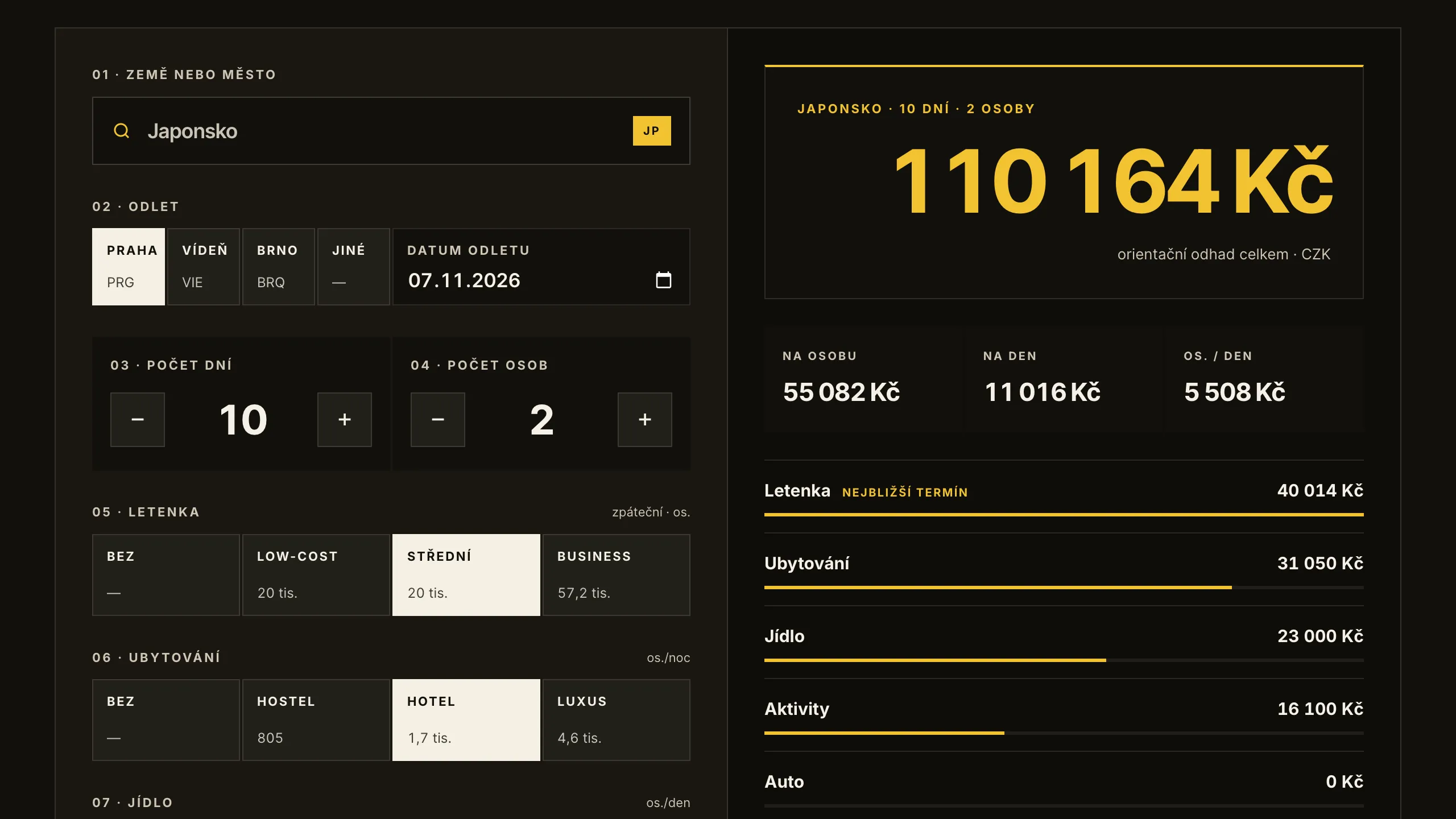1456x819 pixels.
Task: Choose Bez option under Letenka
Action: coord(166,575)
